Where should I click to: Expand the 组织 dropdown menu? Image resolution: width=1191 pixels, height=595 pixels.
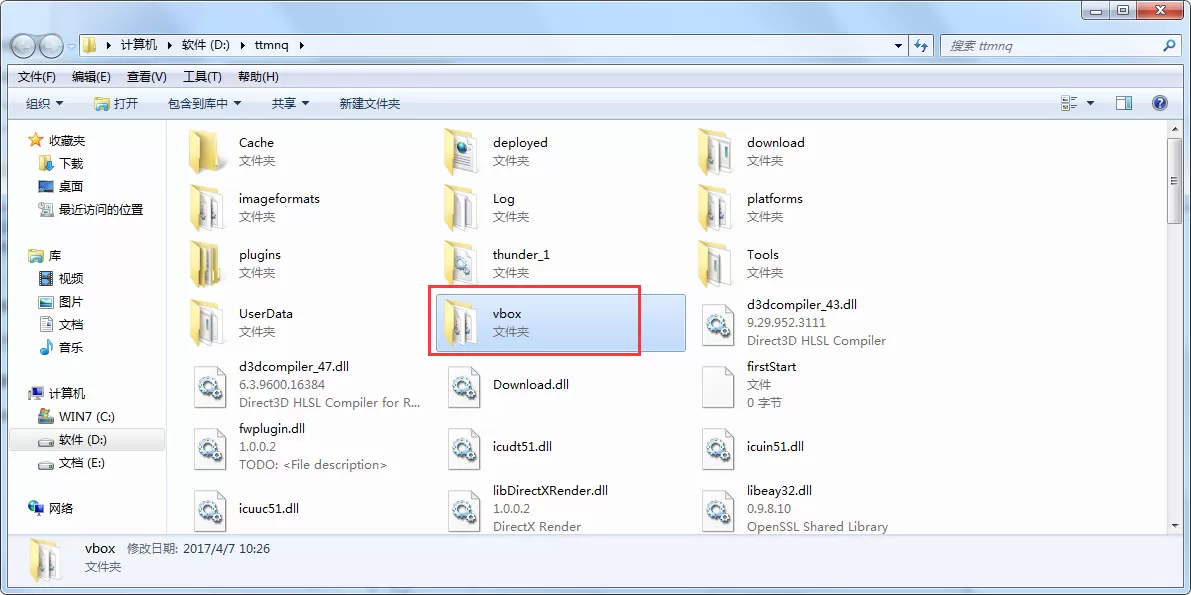click(45, 103)
